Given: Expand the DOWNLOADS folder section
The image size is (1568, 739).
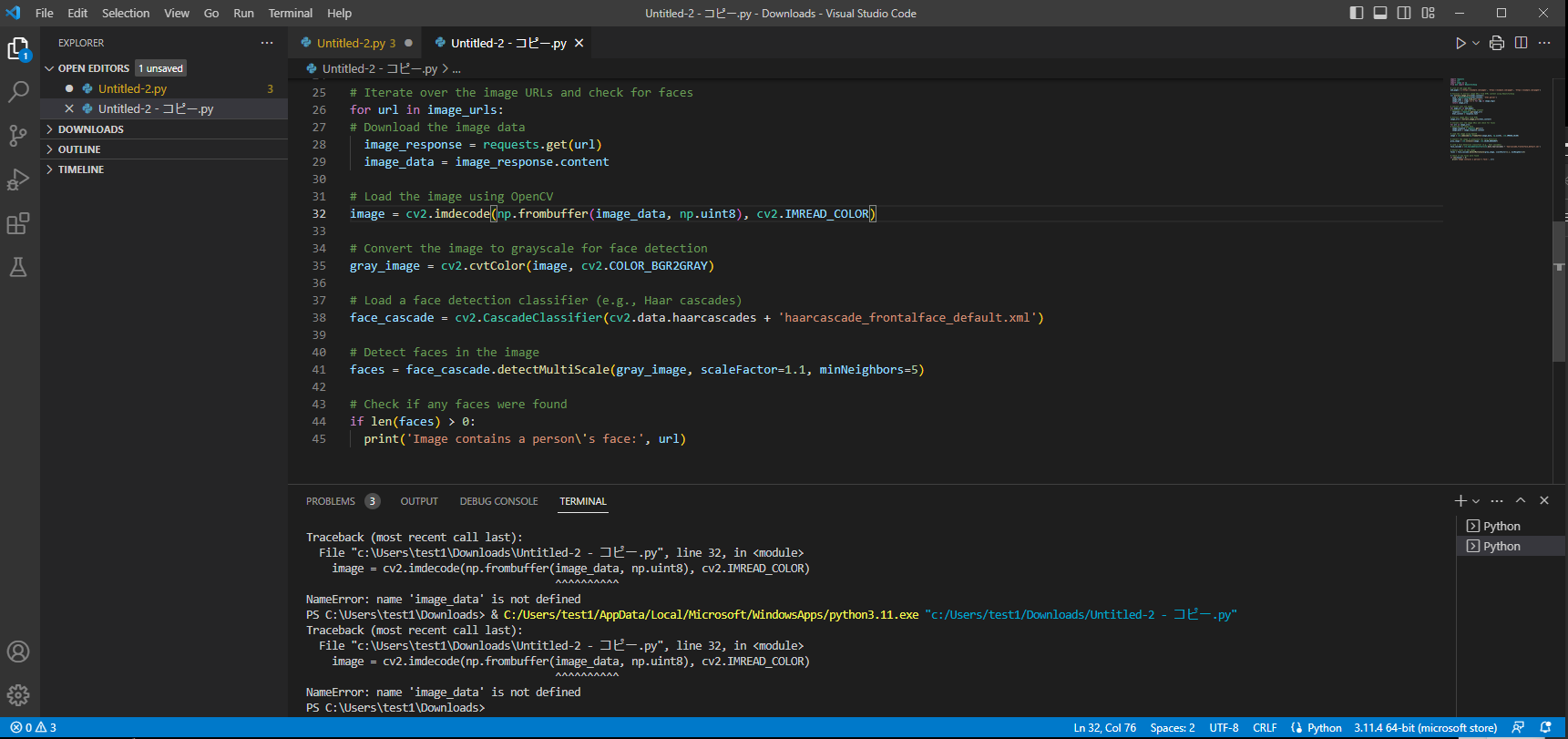Looking at the screenshot, I should tap(90, 129).
